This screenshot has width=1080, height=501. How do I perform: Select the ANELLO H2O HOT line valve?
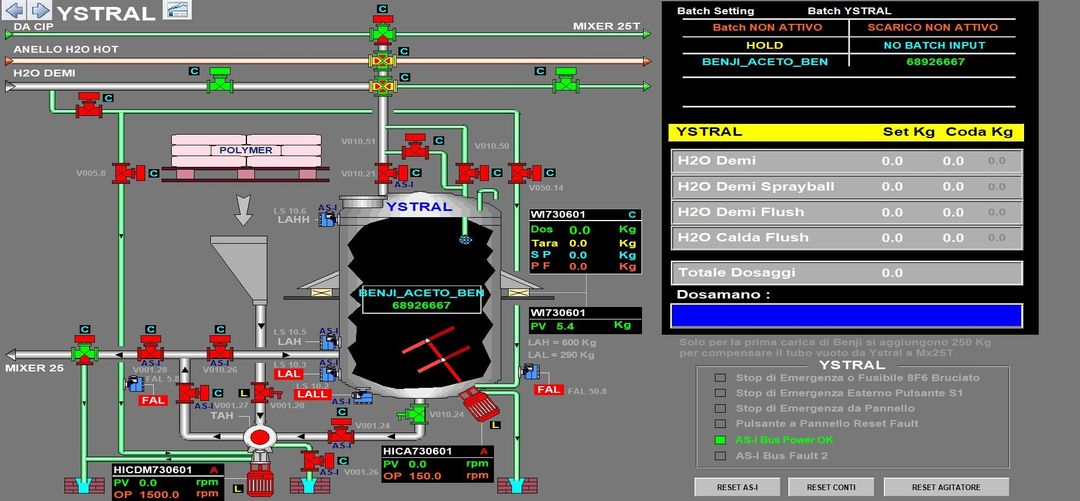[382, 61]
